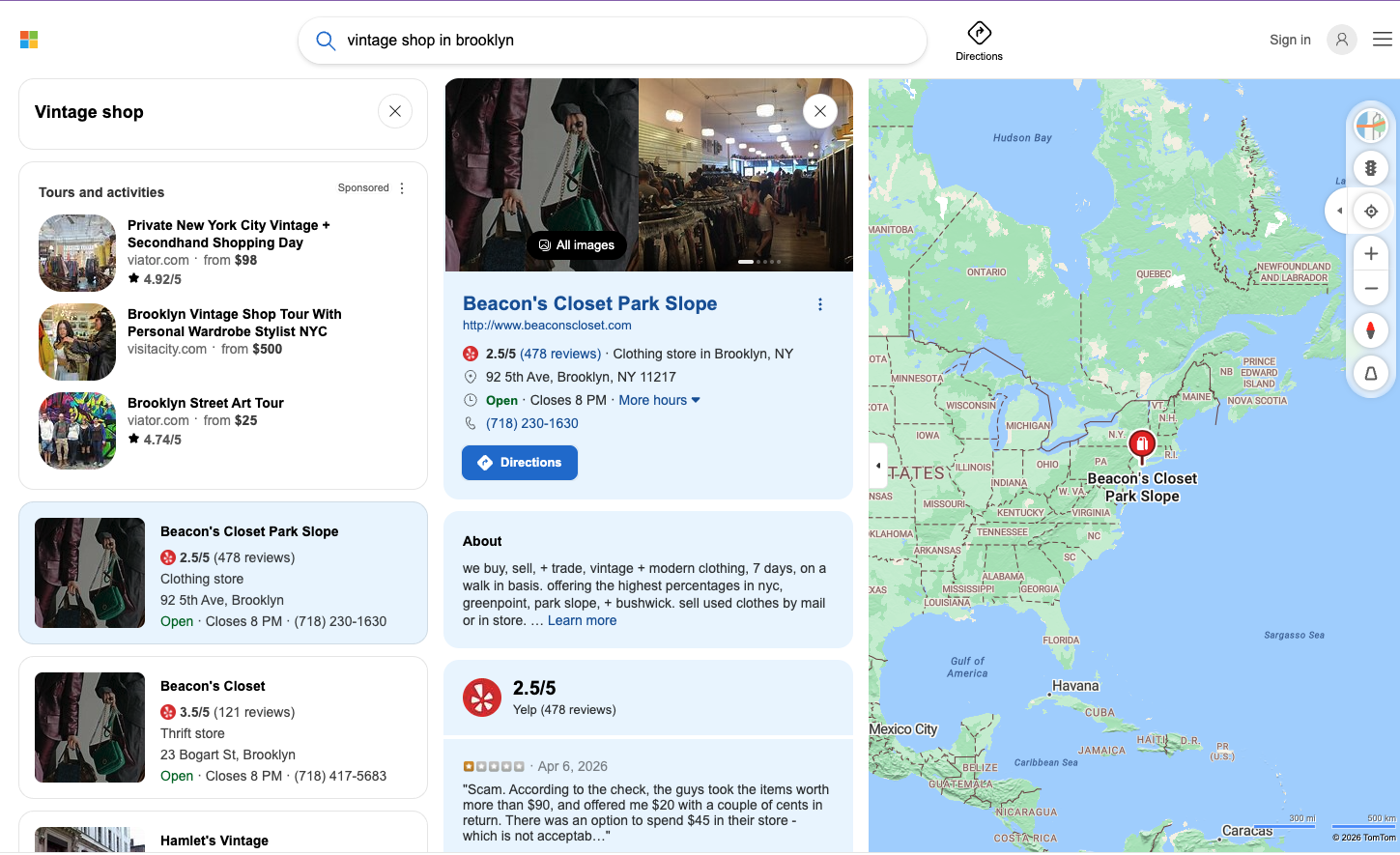
Task: Click the one-star rating on Apr 6 review
Action: tap(494, 766)
